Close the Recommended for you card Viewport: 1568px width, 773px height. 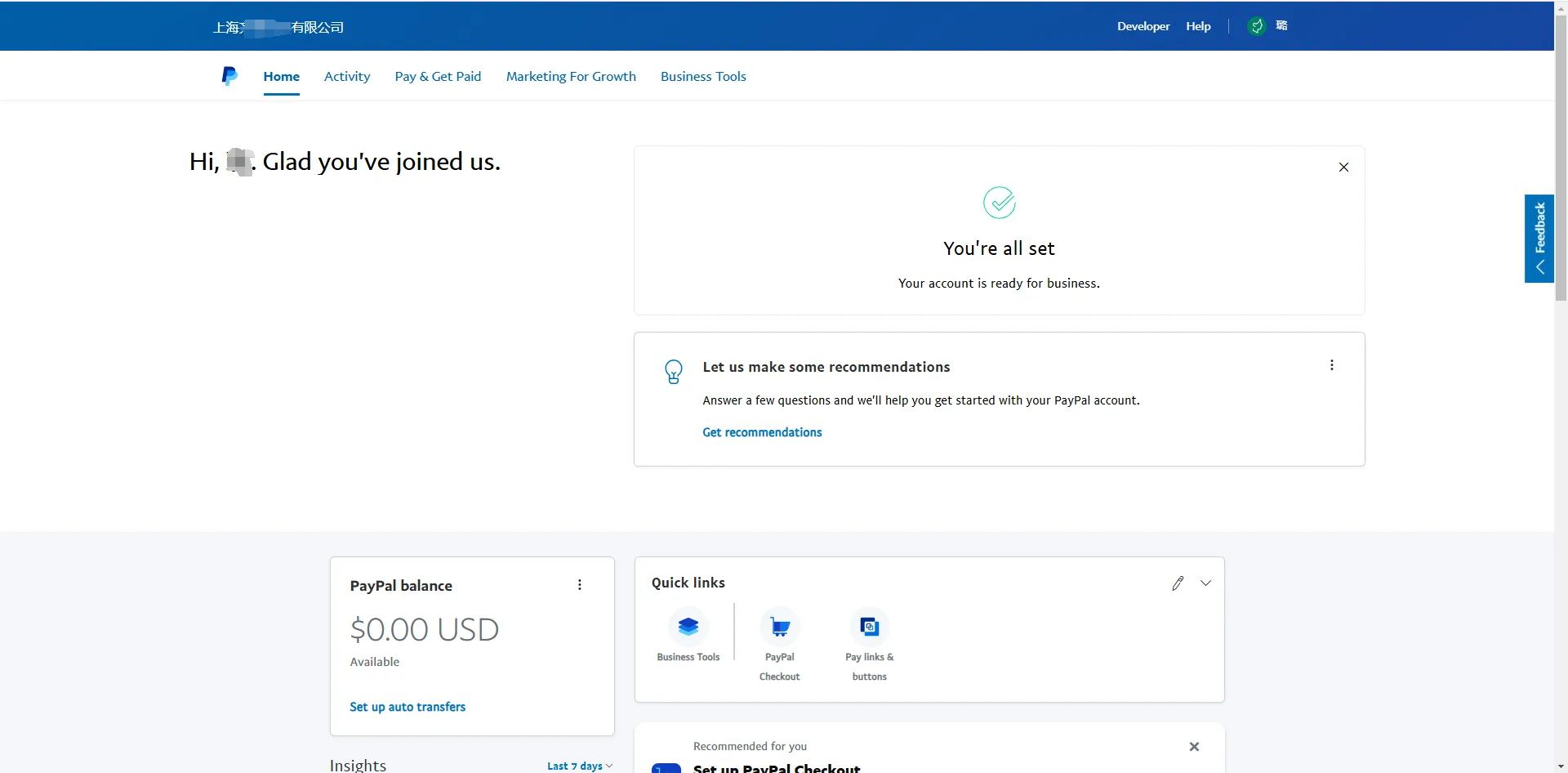coord(1194,746)
